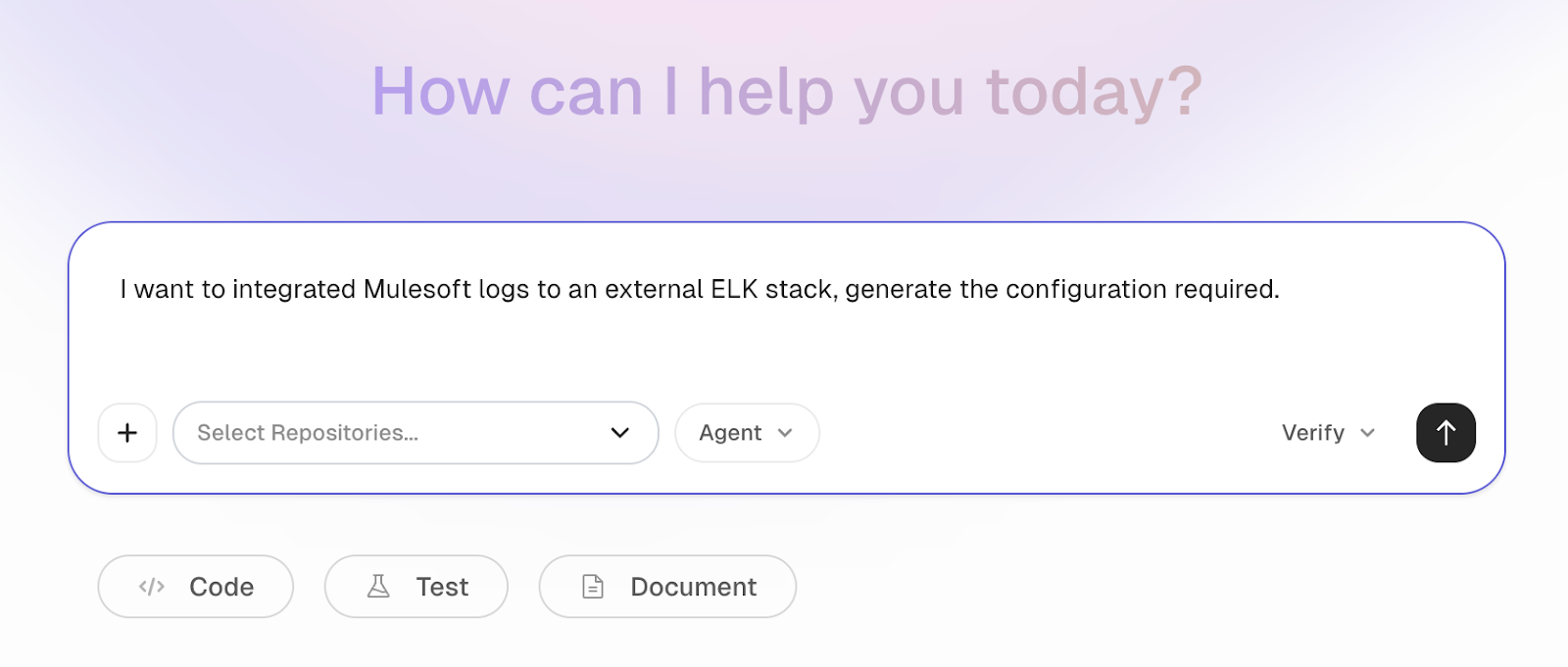Click the plus icon to attach files

[x=126, y=432]
